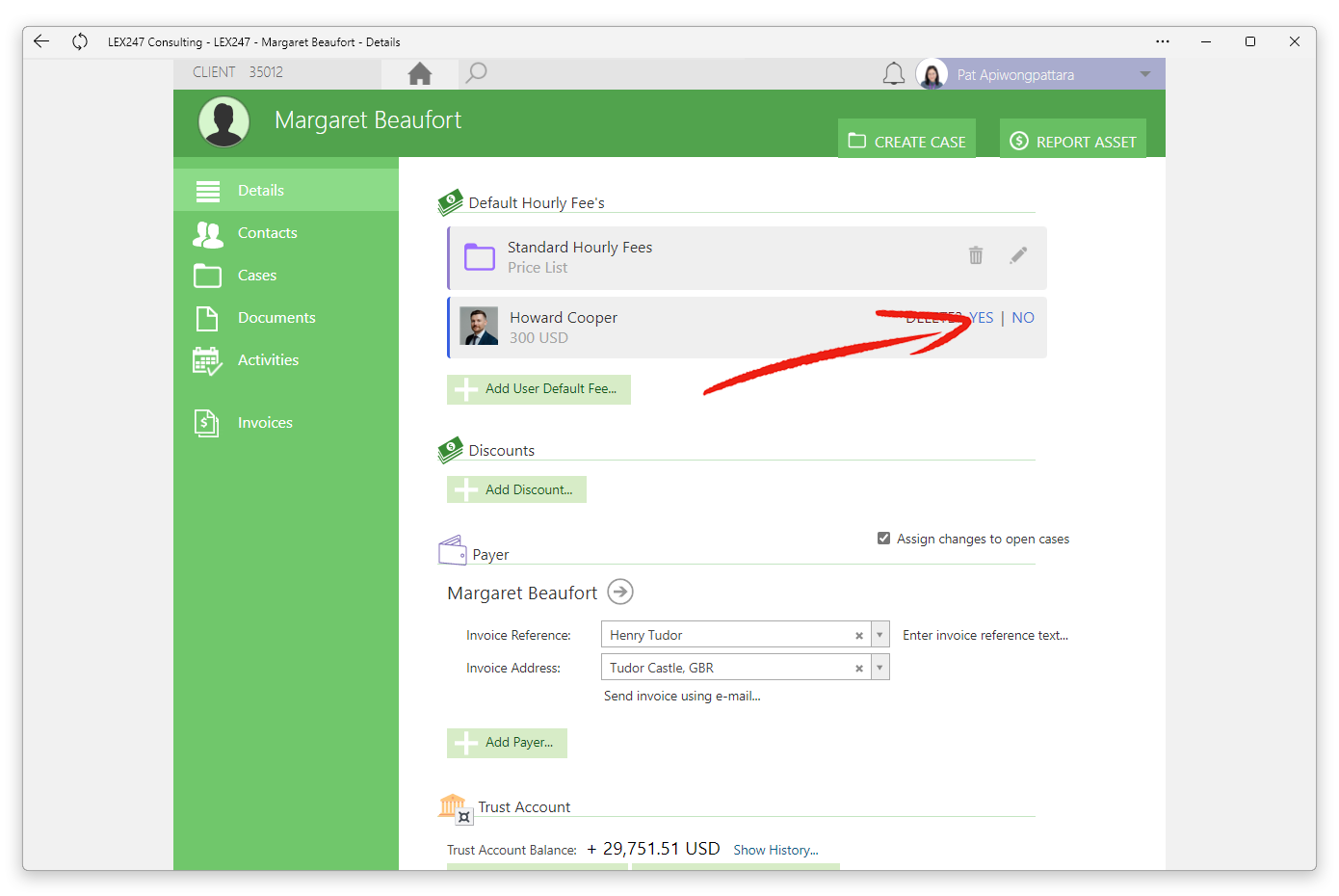Open the notifications bell

pos(894,74)
